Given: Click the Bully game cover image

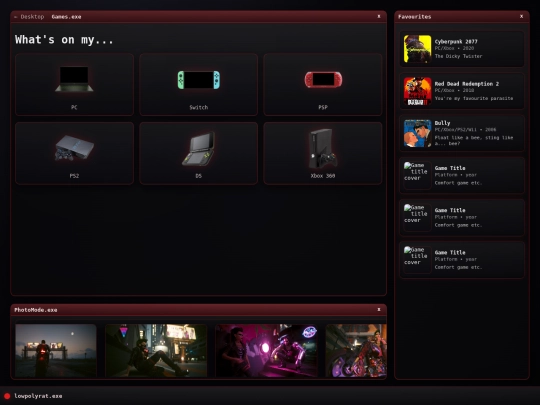Looking at the screenshot, I should coord(417,133).
